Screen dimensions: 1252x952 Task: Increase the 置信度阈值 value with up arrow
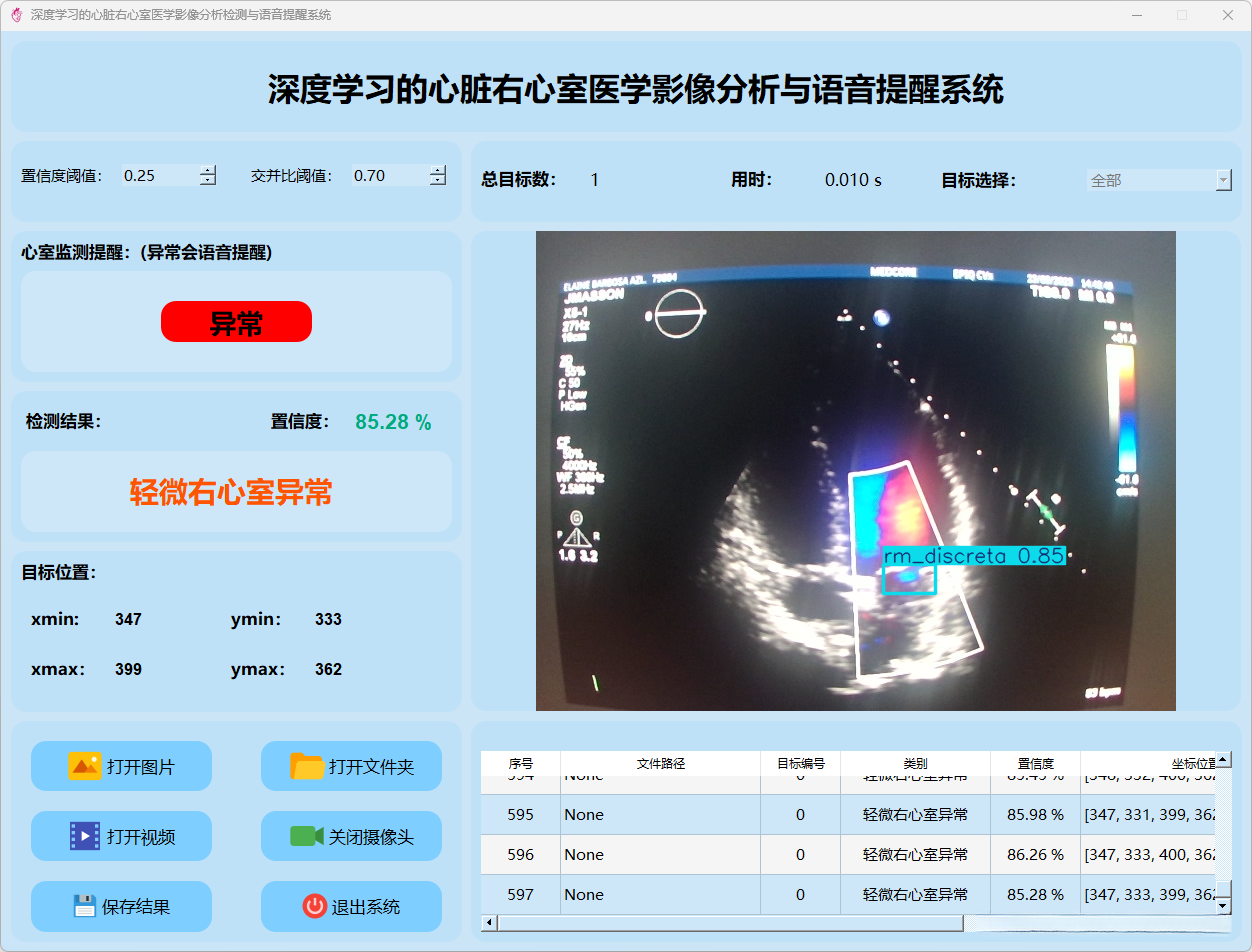208,170
